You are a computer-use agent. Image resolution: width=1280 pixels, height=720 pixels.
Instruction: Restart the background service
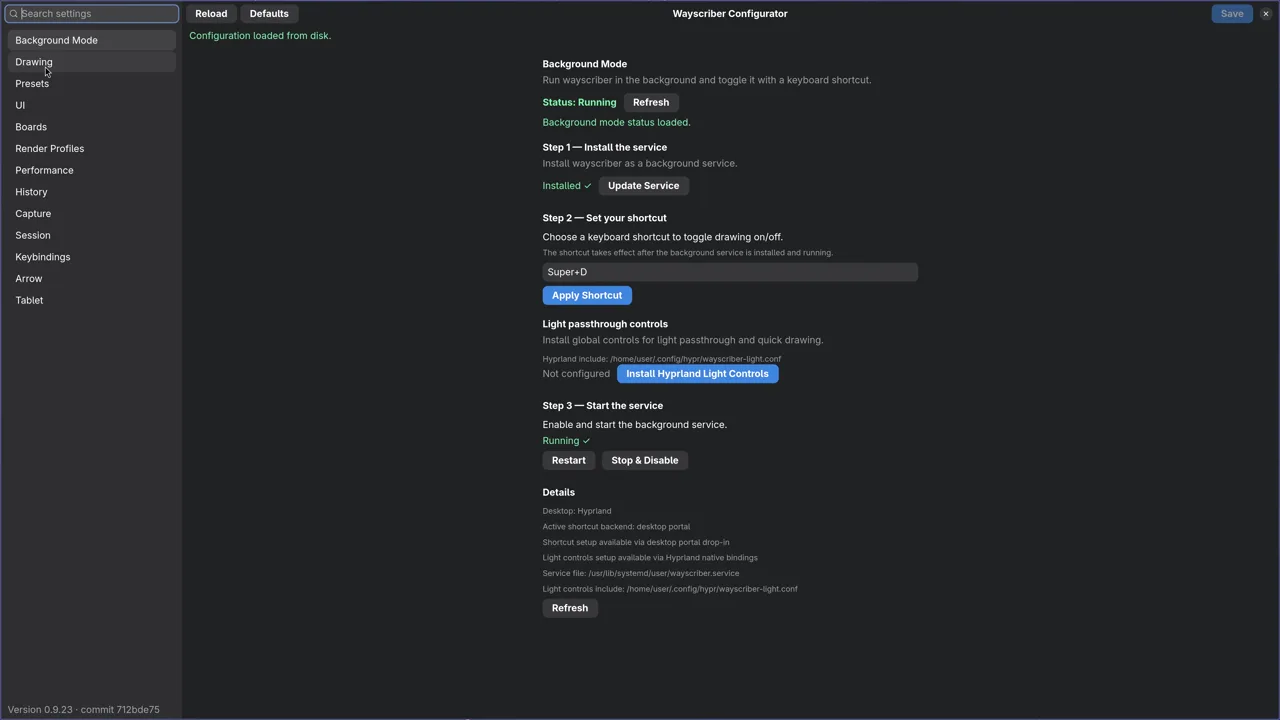(x=569, y=461)
